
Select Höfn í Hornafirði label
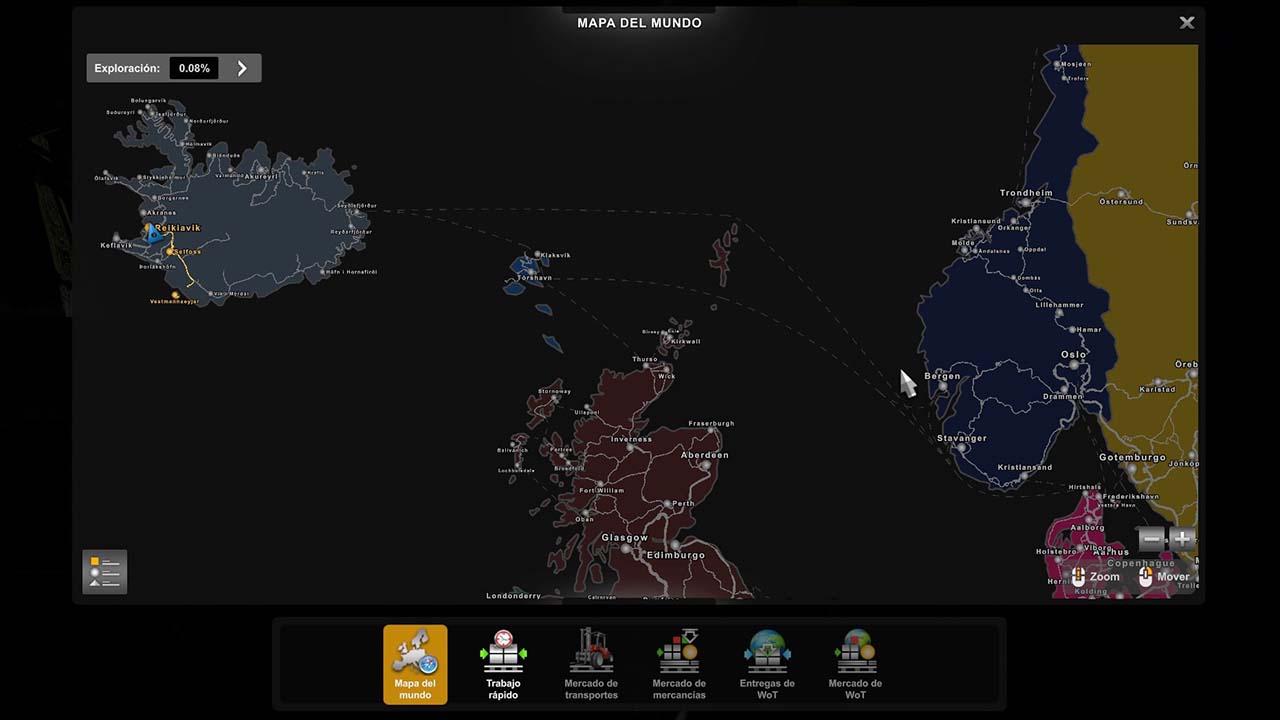(351, 272)
